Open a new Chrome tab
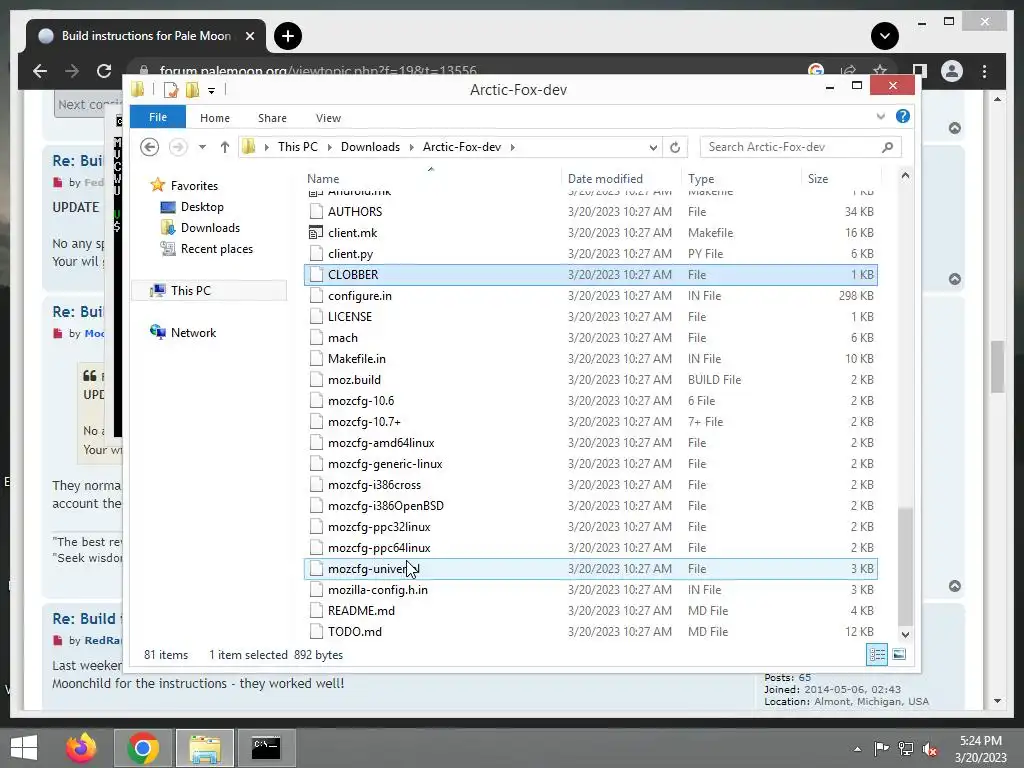The image size is (1024, 768). 288,36
